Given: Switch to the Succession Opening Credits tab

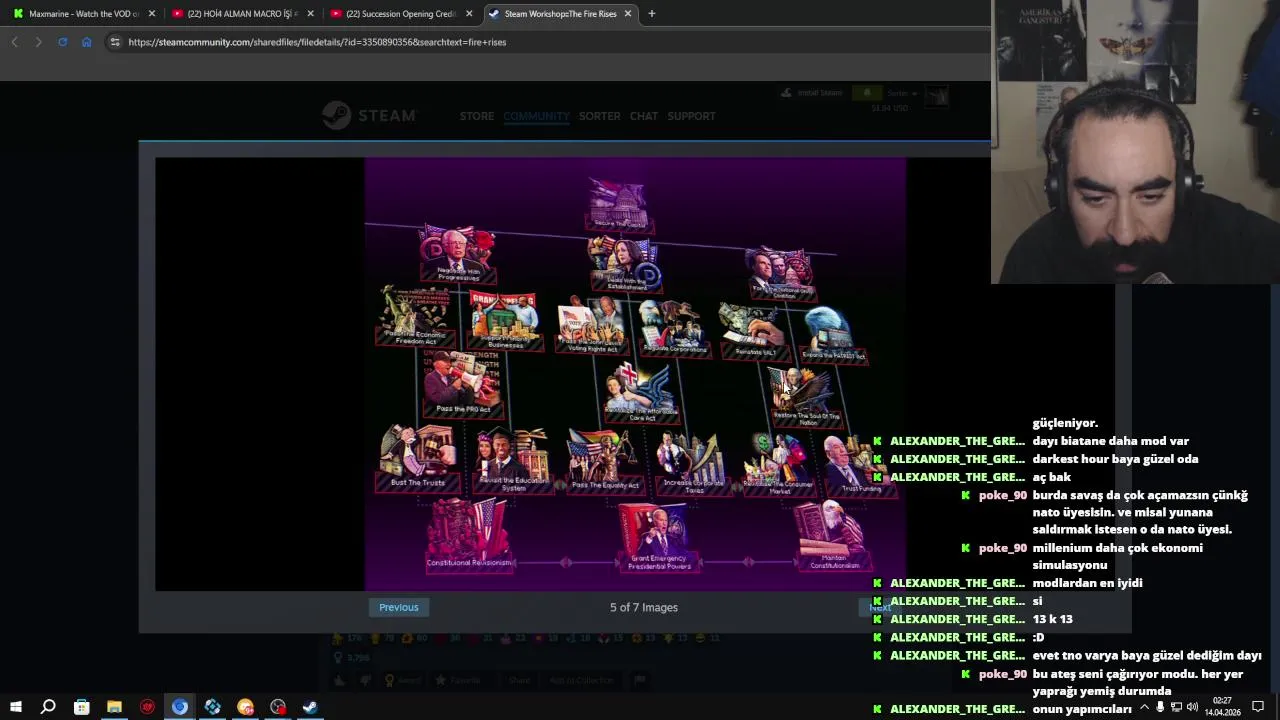Looking at the screenshot, I should tap(402, 14).
